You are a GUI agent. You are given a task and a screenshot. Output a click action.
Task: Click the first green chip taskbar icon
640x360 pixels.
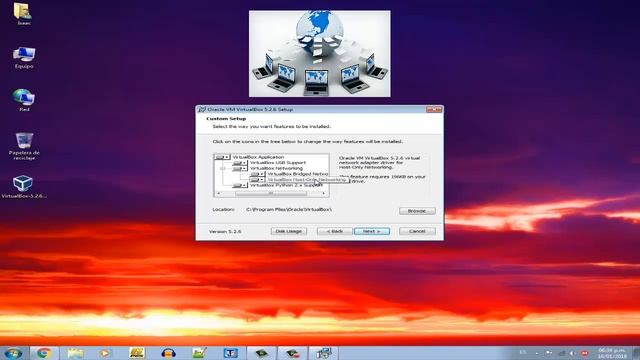[x=262, y=353]
